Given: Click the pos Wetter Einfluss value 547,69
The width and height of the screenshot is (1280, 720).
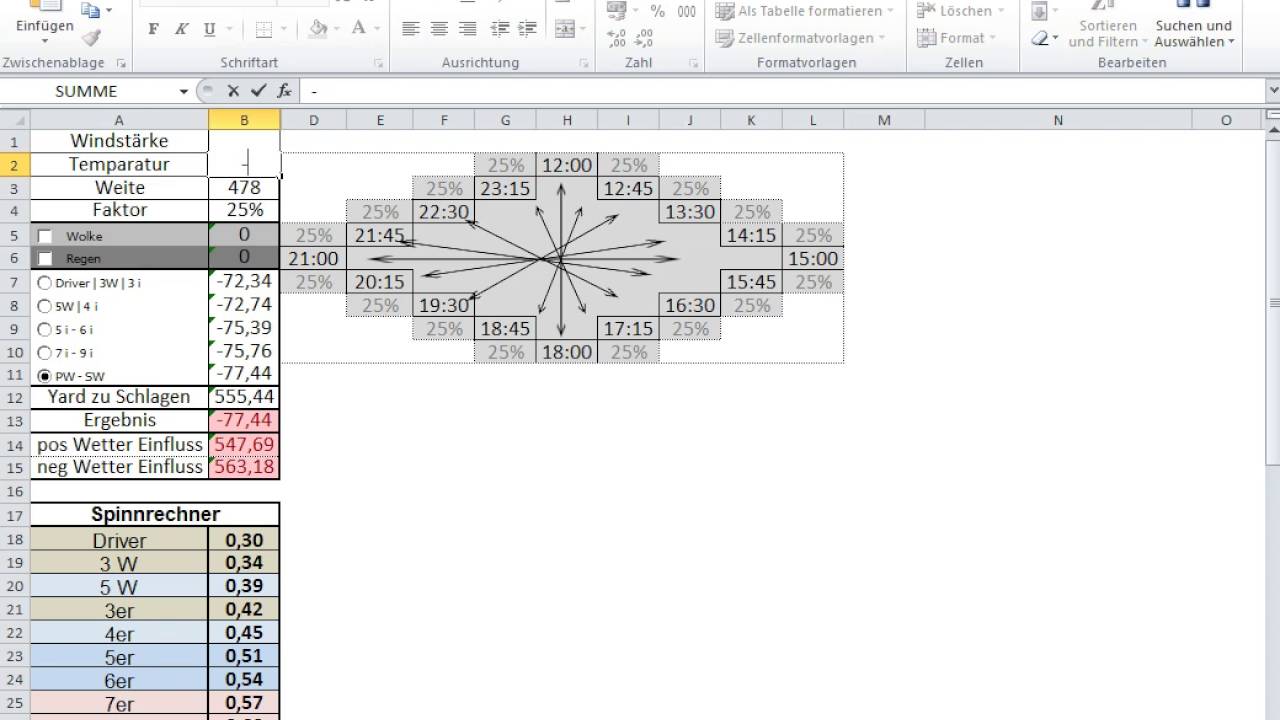Looking at the screenshot, I should tap(244, 444).
